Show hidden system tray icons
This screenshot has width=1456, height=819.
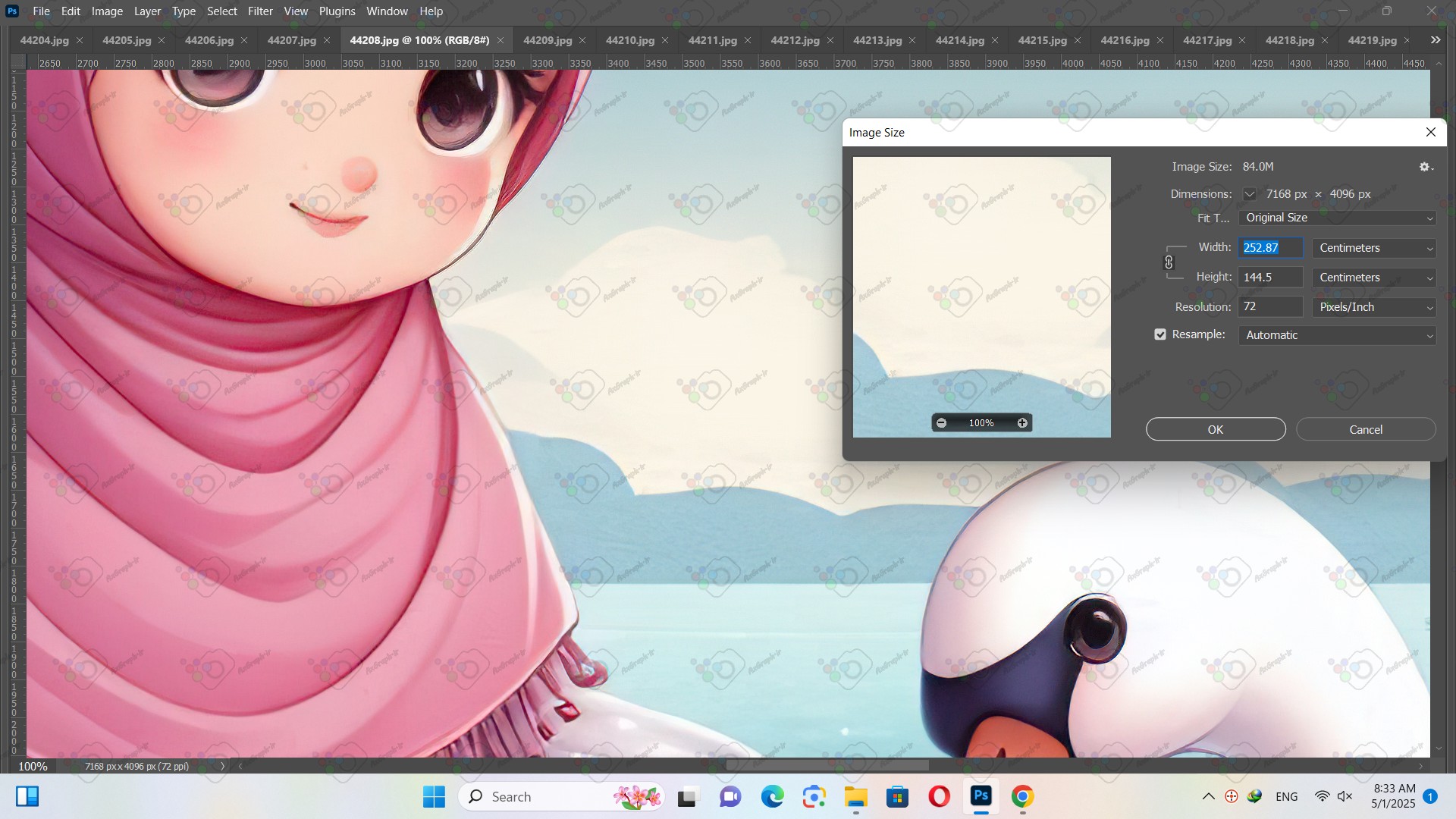tap(1209, 797)
